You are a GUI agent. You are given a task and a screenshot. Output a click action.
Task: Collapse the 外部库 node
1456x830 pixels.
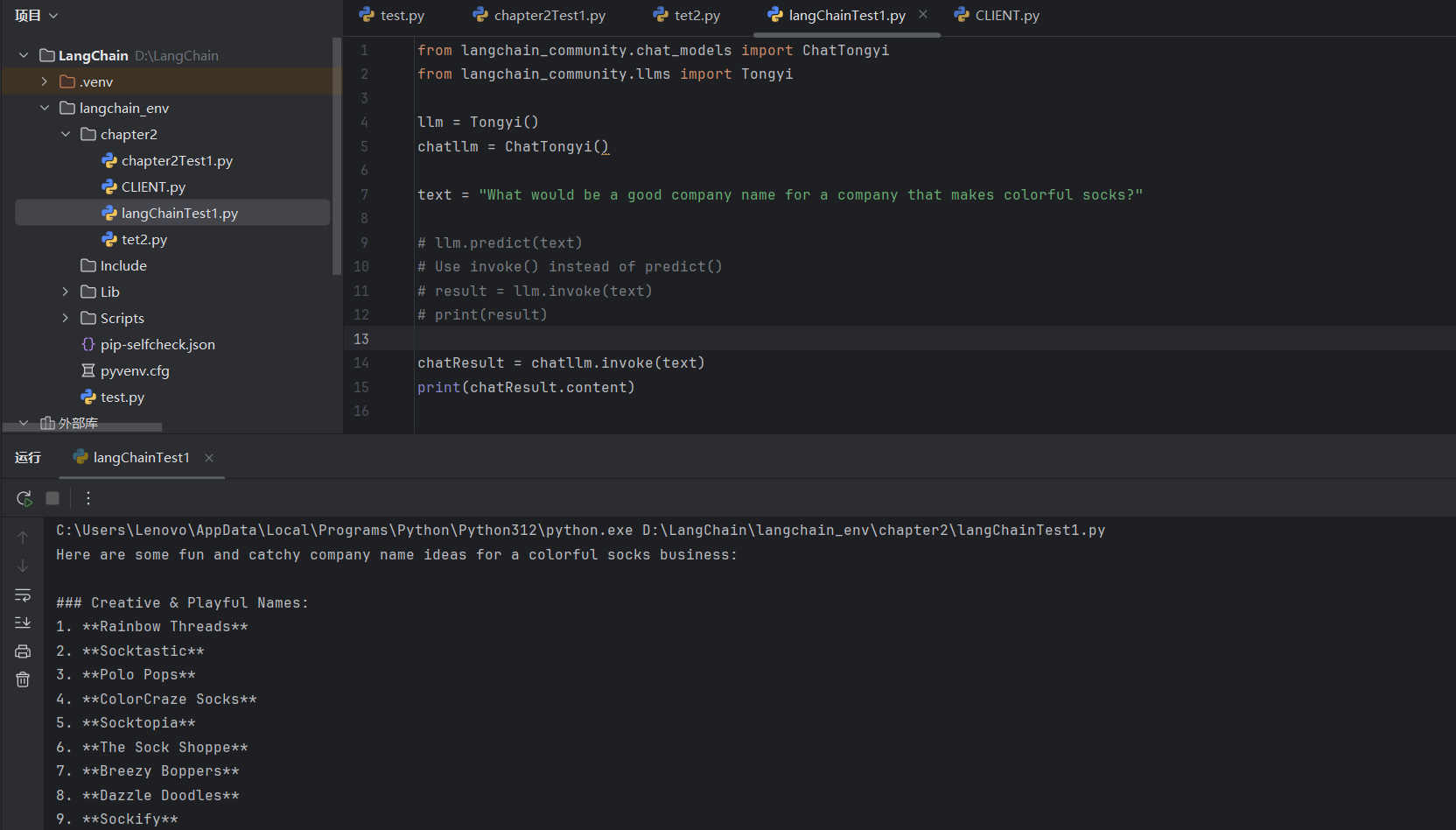tap(24, 423)
